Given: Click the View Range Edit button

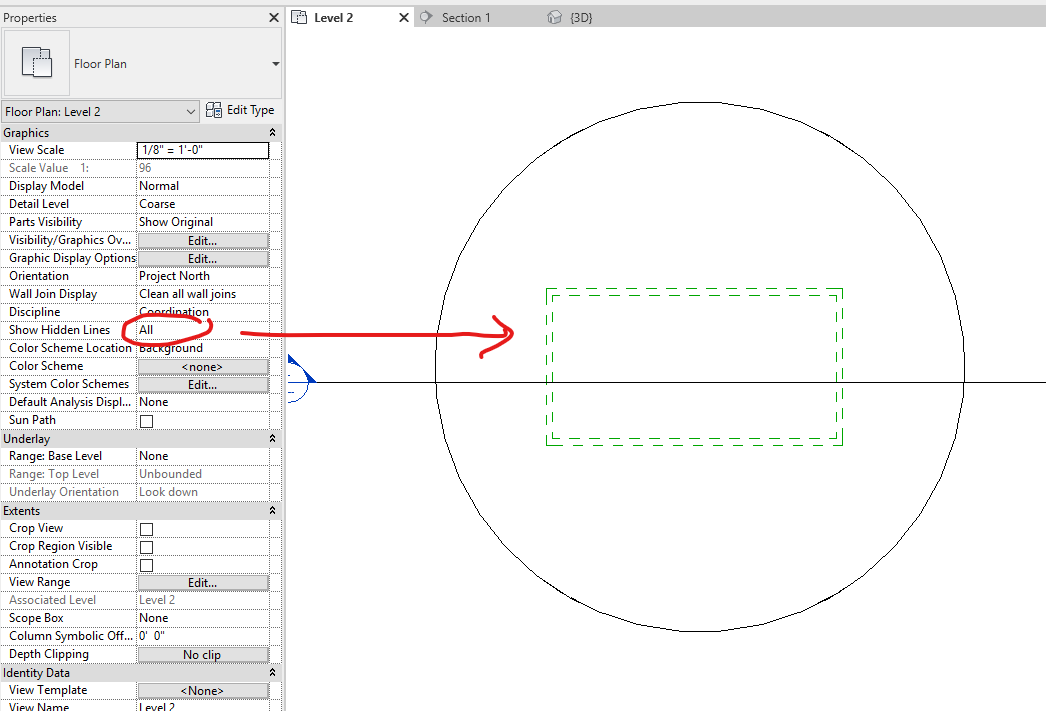Looking at the screenshot, I should pos(203,581).
